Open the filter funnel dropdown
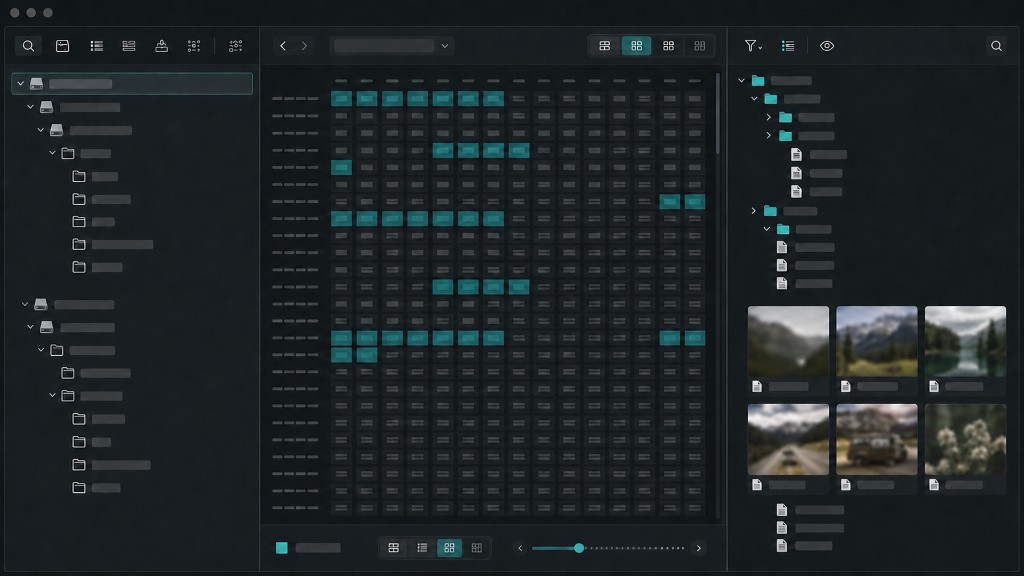Viewport: 1024px width, 576px height. 753,46
